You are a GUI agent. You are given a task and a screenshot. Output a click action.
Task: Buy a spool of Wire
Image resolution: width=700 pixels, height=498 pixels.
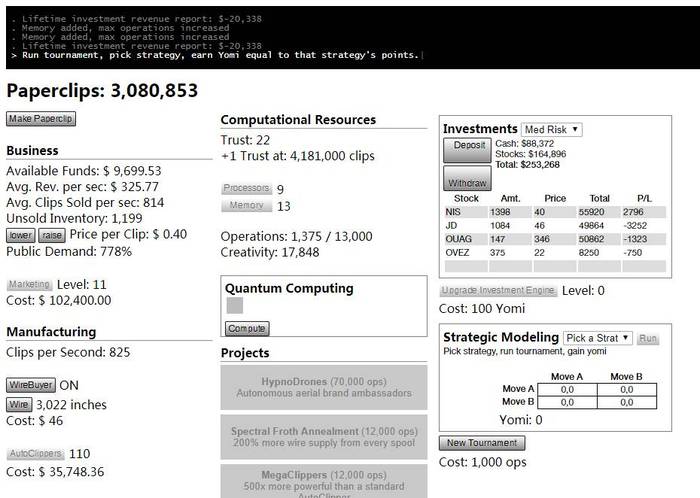[x=19, y=405]
